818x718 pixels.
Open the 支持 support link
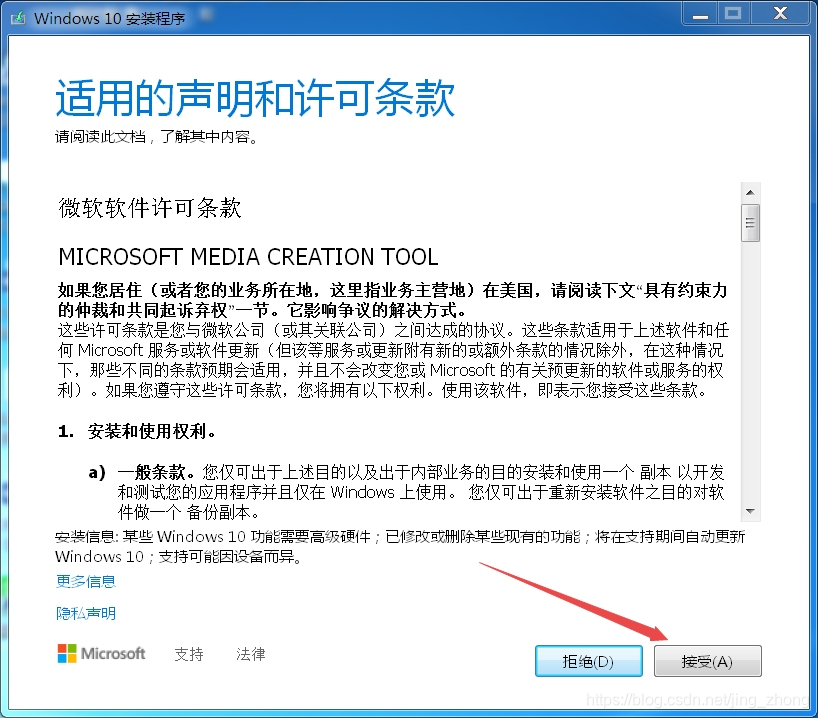(x=188, y=654)
